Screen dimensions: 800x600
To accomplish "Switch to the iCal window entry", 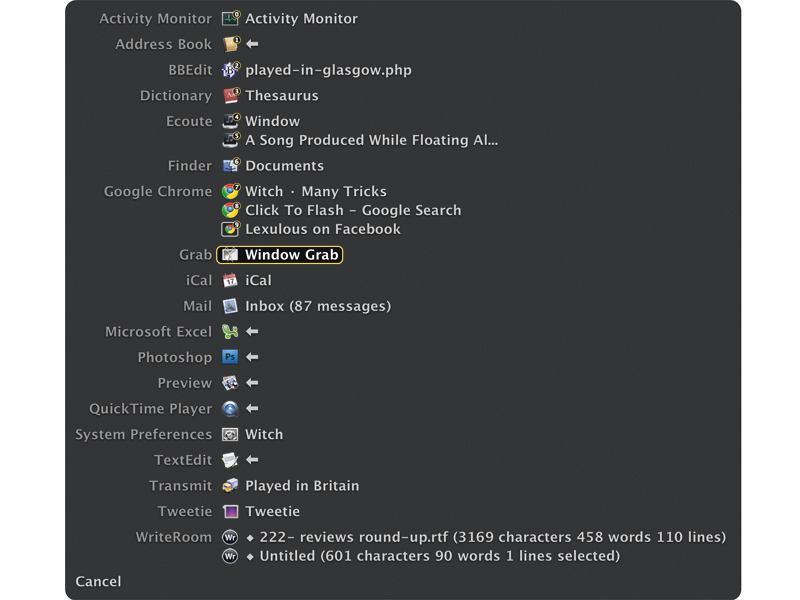I will pyautogui.click(x=258, y=281).
